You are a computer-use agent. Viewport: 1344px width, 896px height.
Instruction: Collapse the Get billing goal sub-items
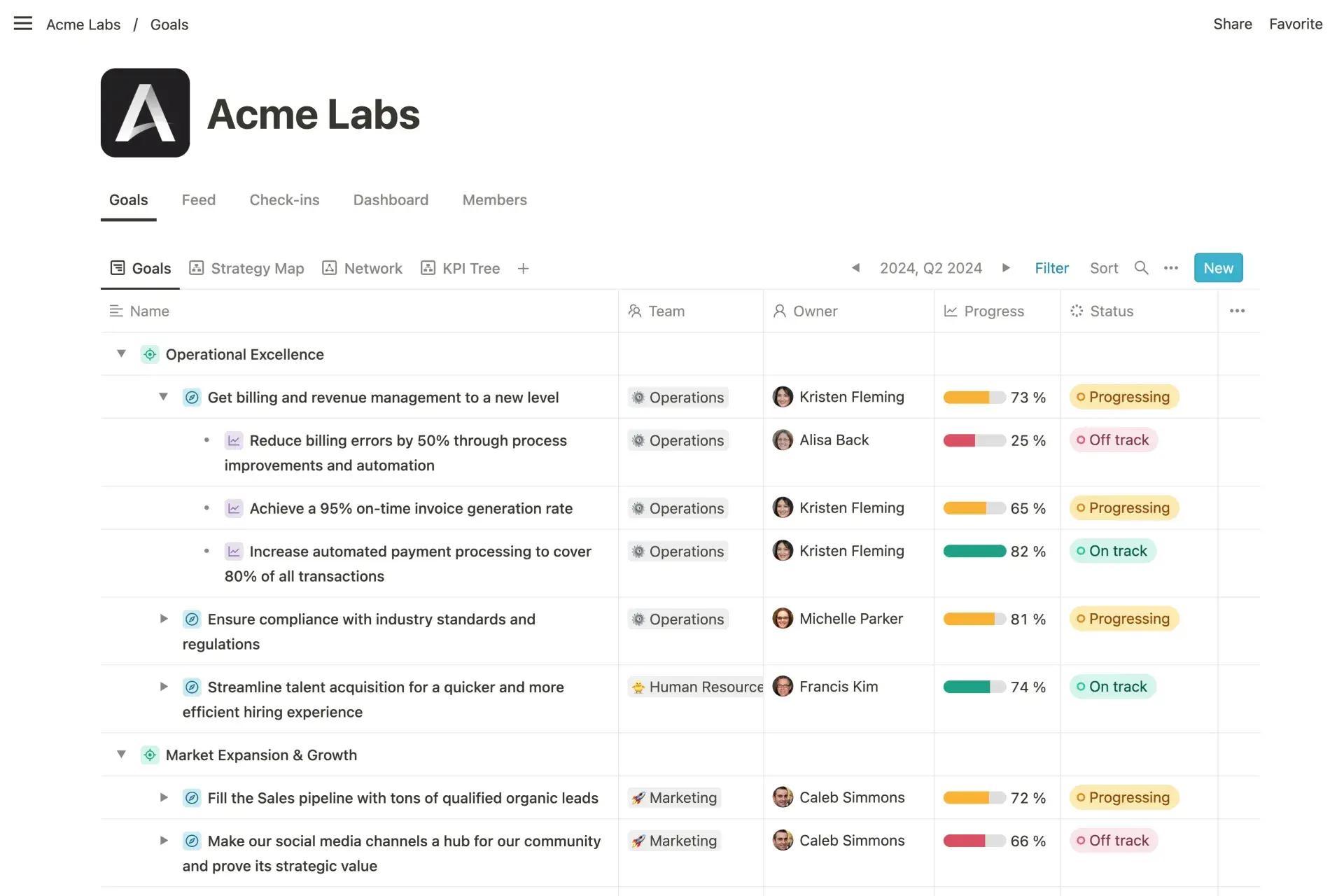point(162,397)
